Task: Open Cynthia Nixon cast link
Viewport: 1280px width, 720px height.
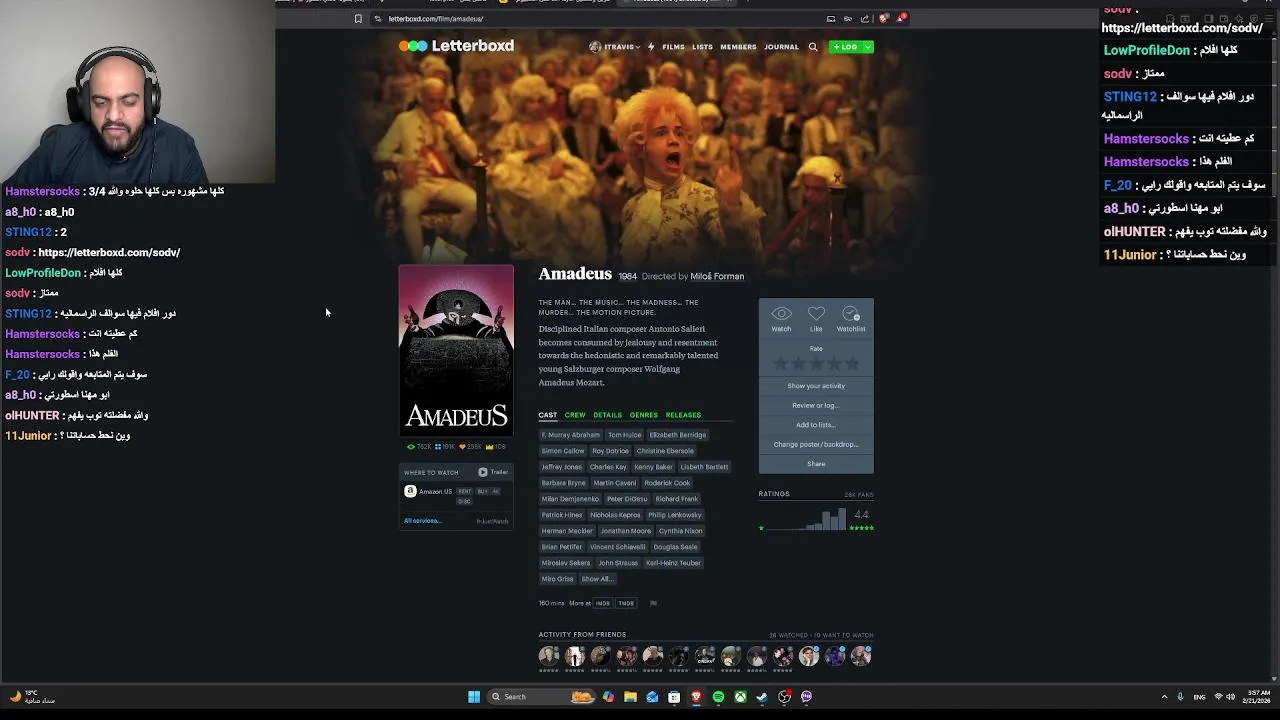Action: click(680, 531)
